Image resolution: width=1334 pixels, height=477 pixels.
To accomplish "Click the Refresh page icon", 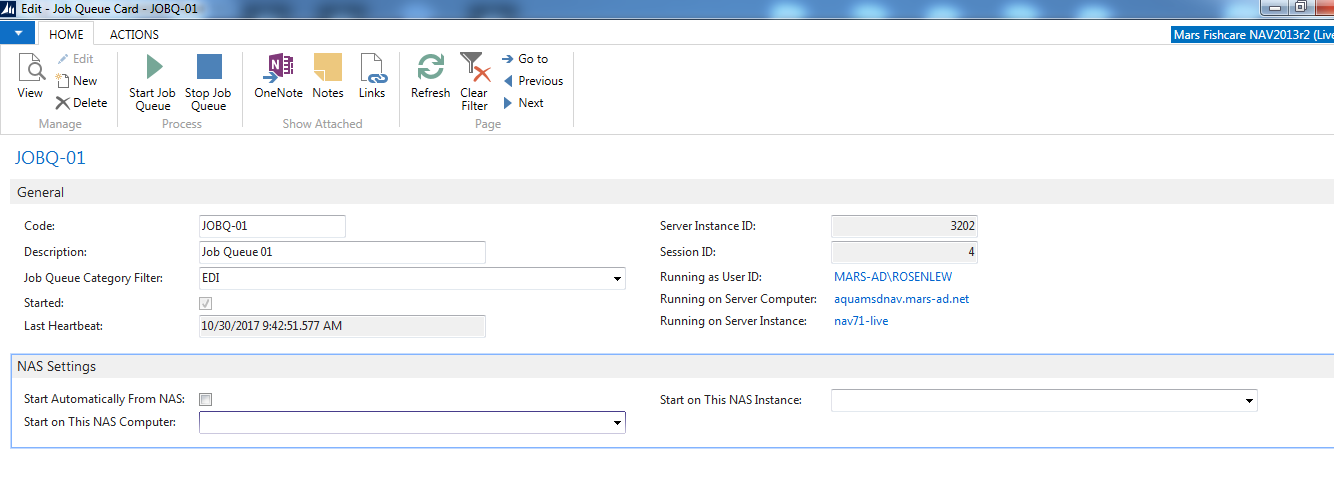I will click(x=431, y=67).
